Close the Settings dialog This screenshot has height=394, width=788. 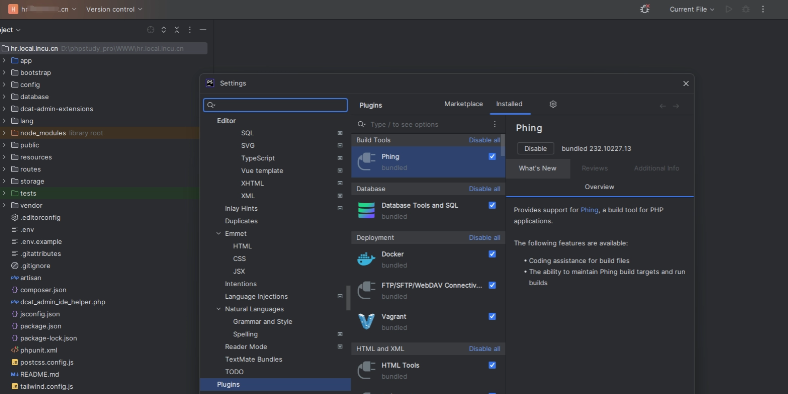pos(686,83)
